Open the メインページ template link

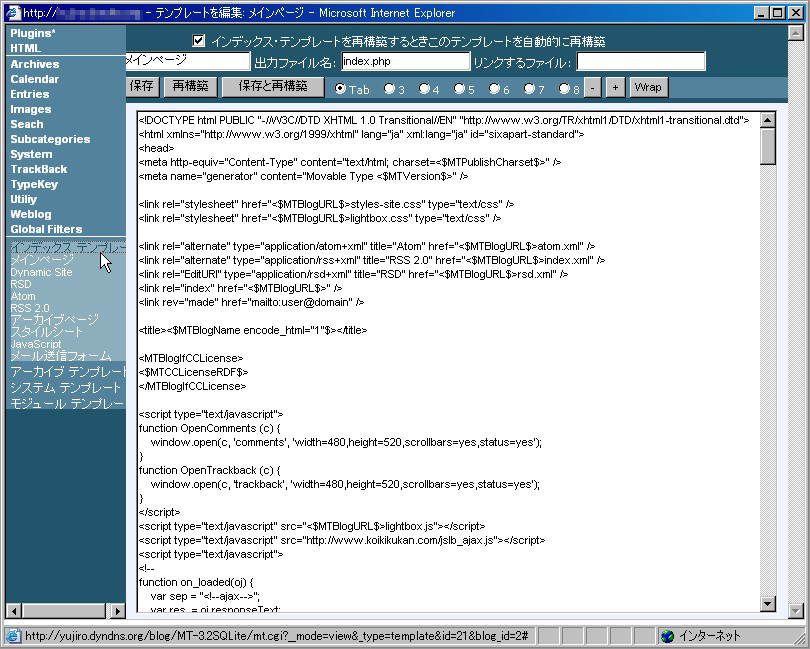[x=42, y=259]
